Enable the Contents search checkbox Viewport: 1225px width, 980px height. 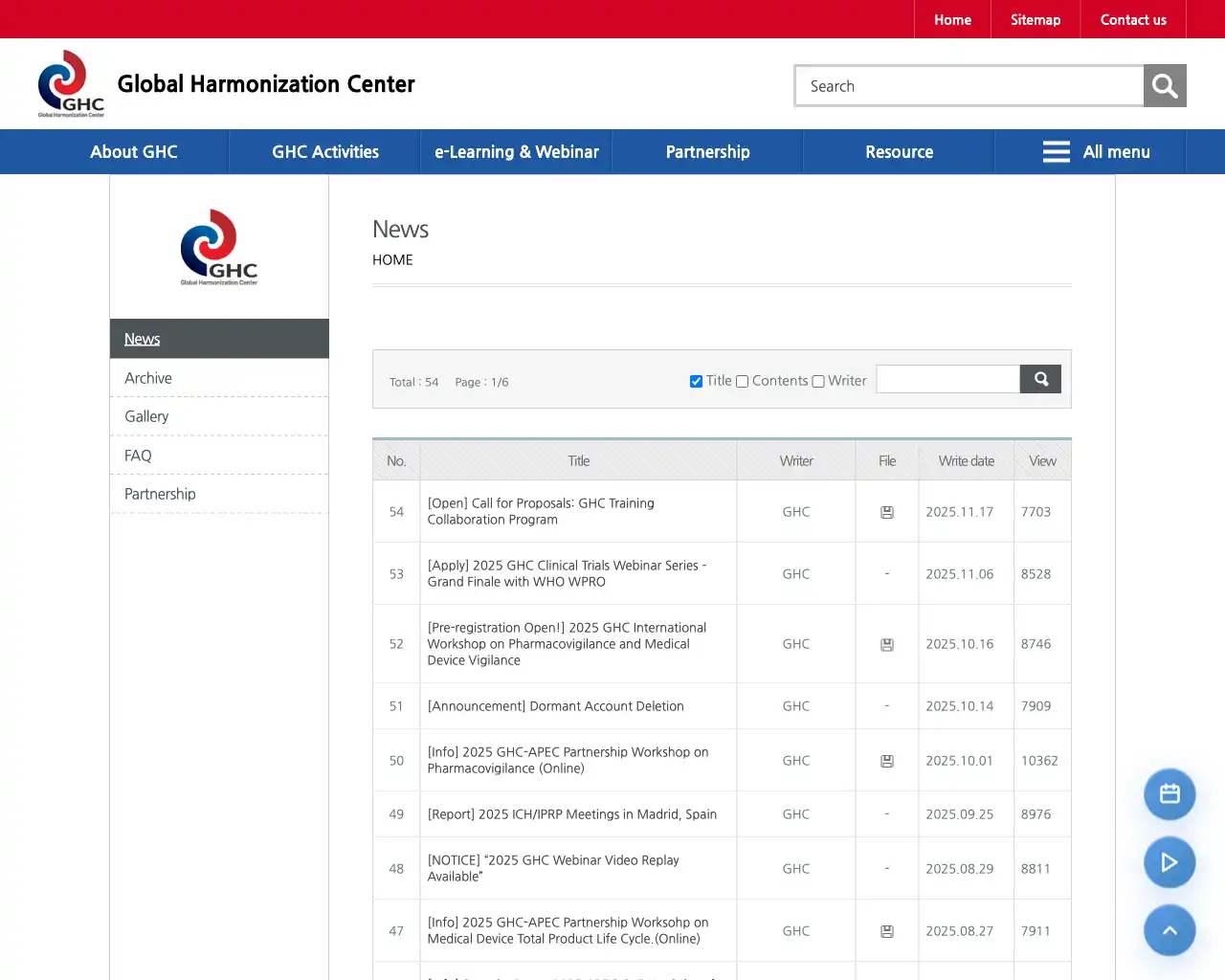click(743, 381)
